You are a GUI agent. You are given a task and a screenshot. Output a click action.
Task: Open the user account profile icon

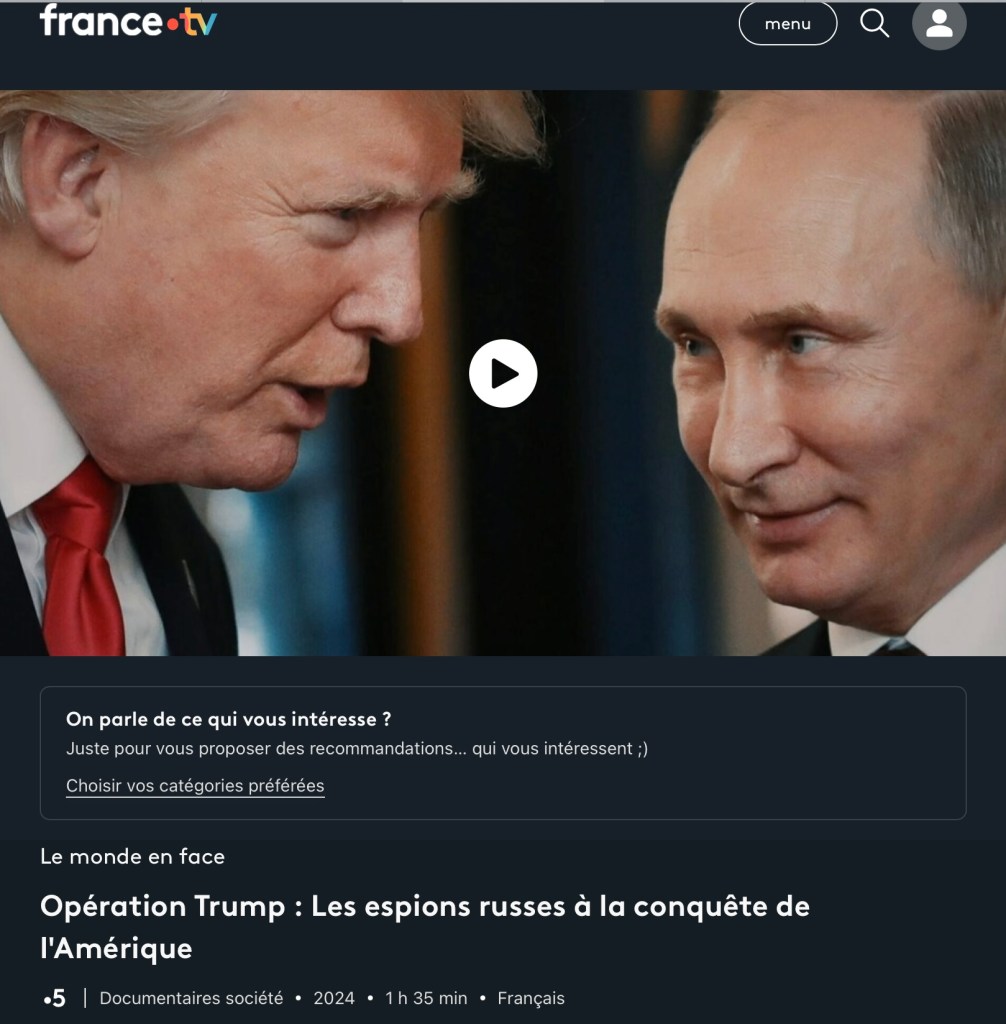939,24
